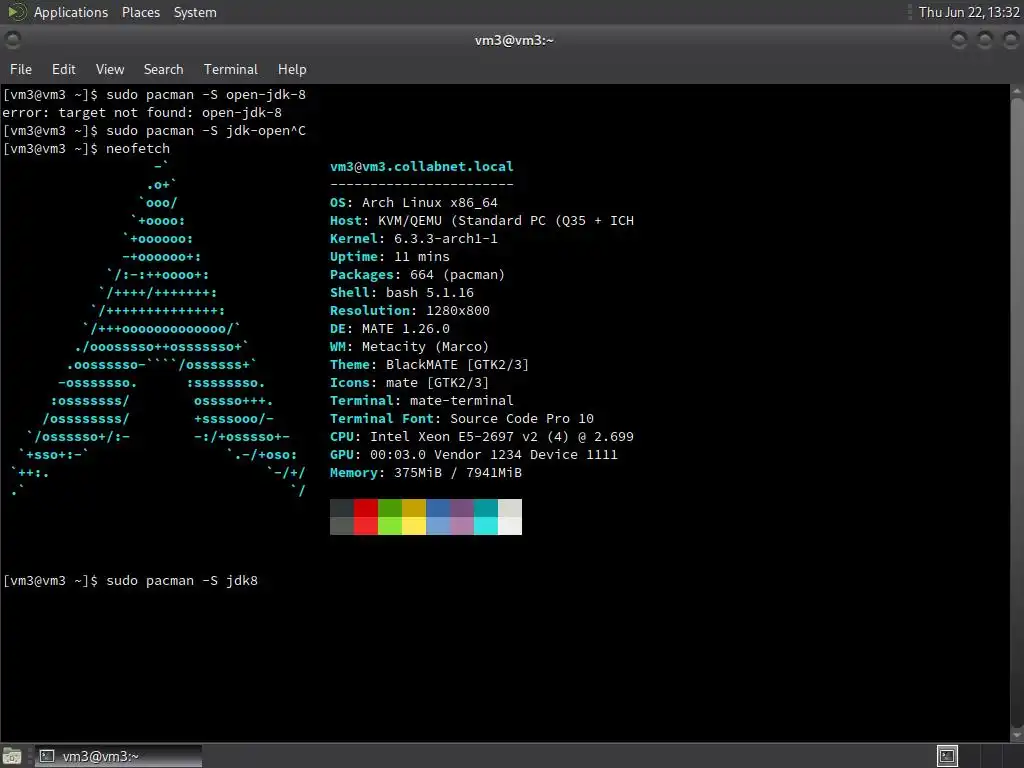Image resolution: width=1024 pixels, height=768 pixels.
Task: Open the terminal's Search menu
Action: 163,69
